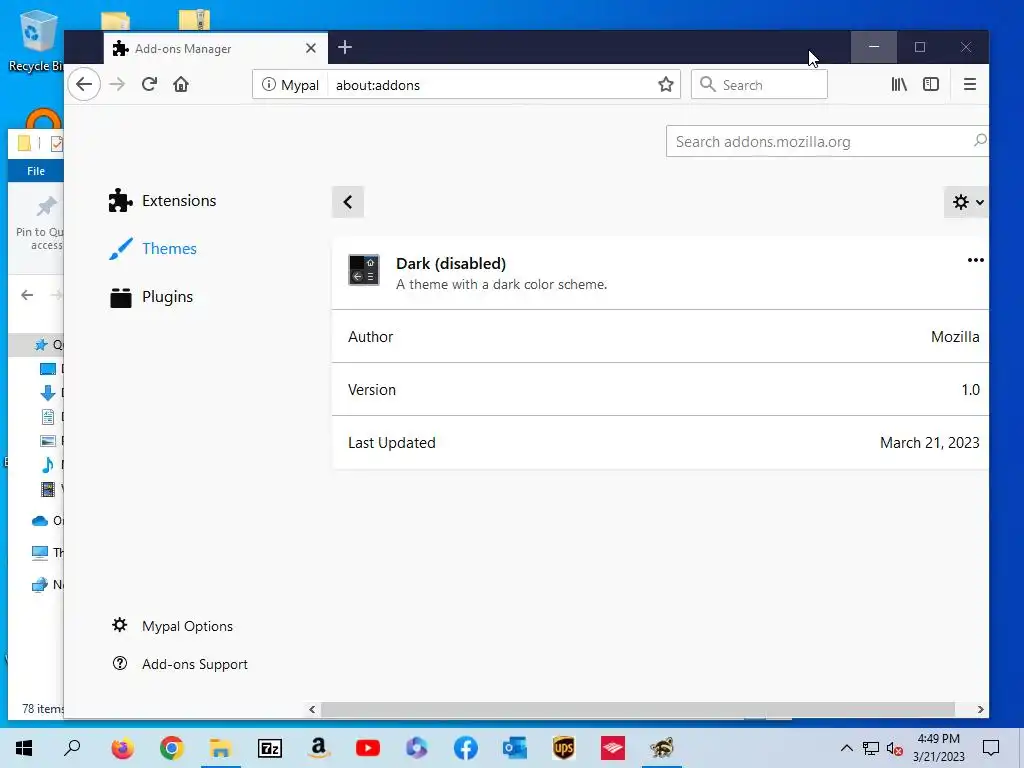The height and width of the screenshot is (768, 1024).
Task: Click the muted volume tray icon
Action: tap(895, 748)
